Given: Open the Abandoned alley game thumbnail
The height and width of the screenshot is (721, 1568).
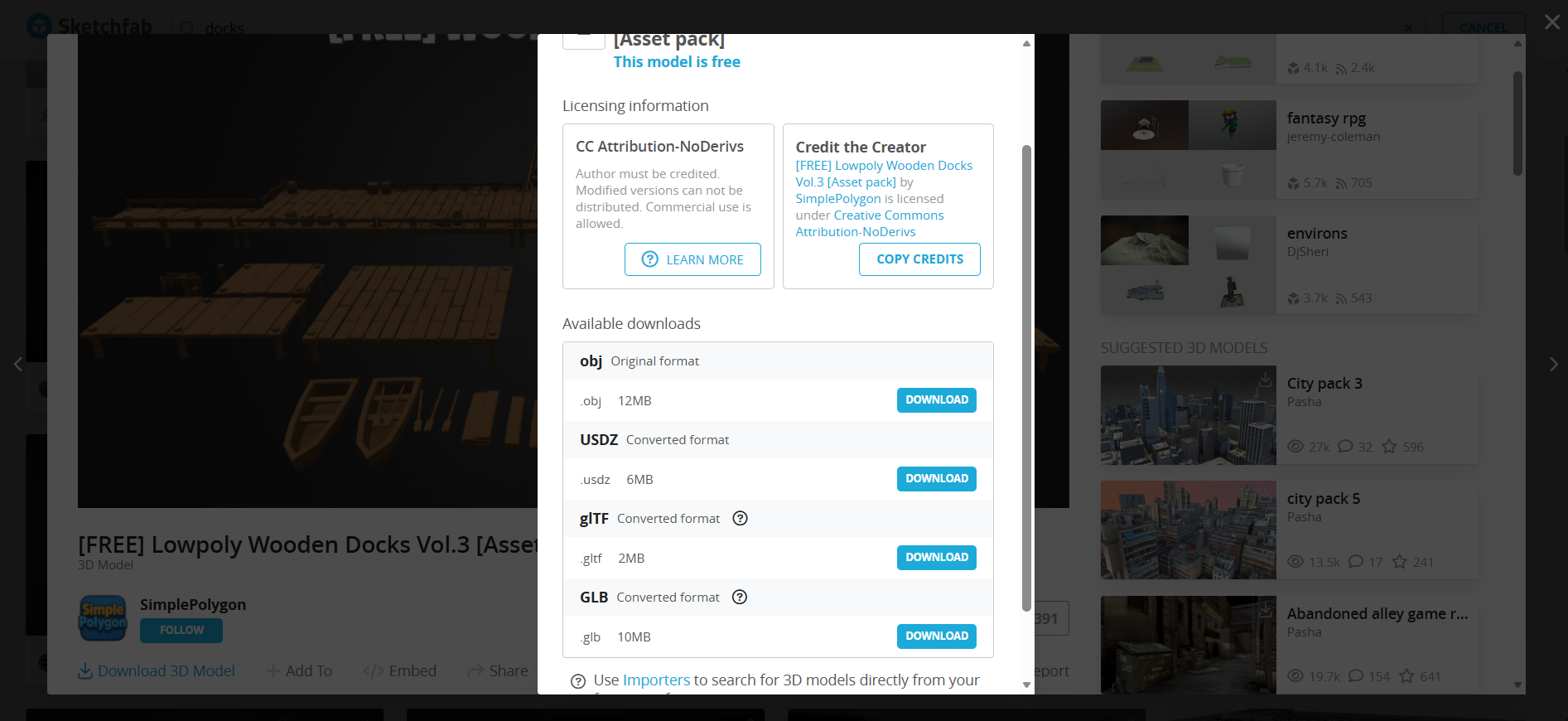Looking at the screenshot, I should click(x=1189, y=645).
